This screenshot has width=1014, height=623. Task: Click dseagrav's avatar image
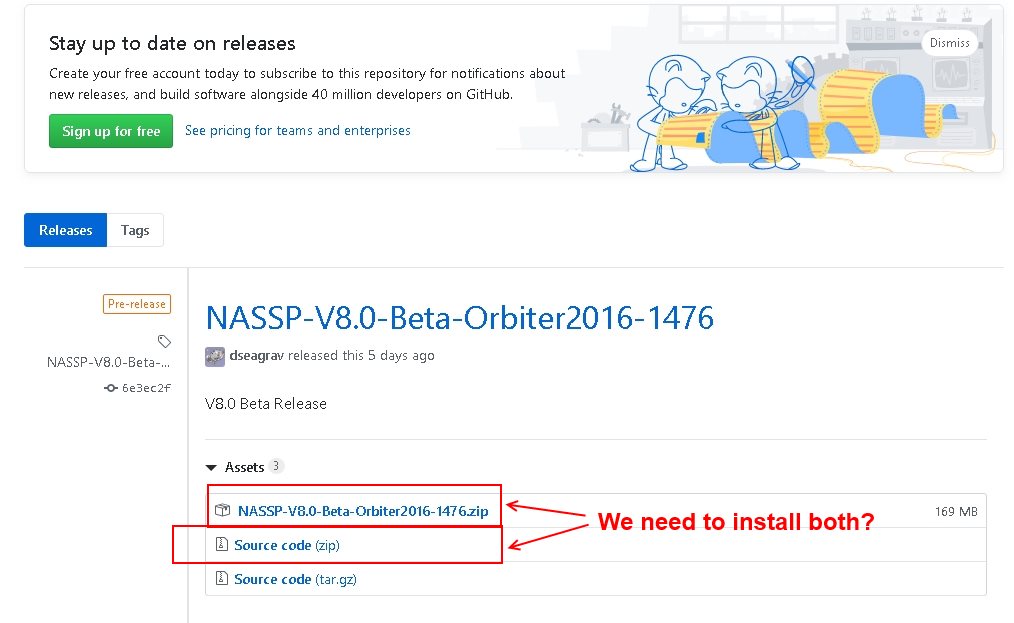point(214,356)
